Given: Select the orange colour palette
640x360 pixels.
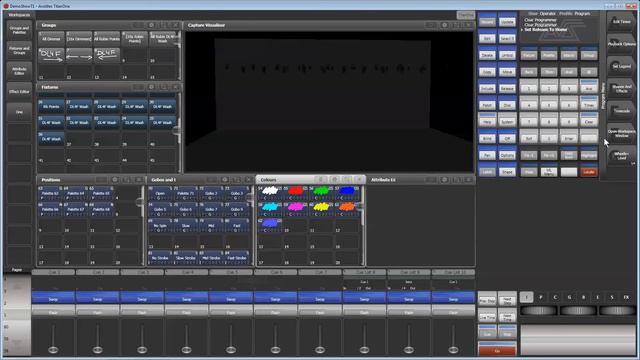Looking at the screenshot, I should pyautogui.click(x=347, y=209).
